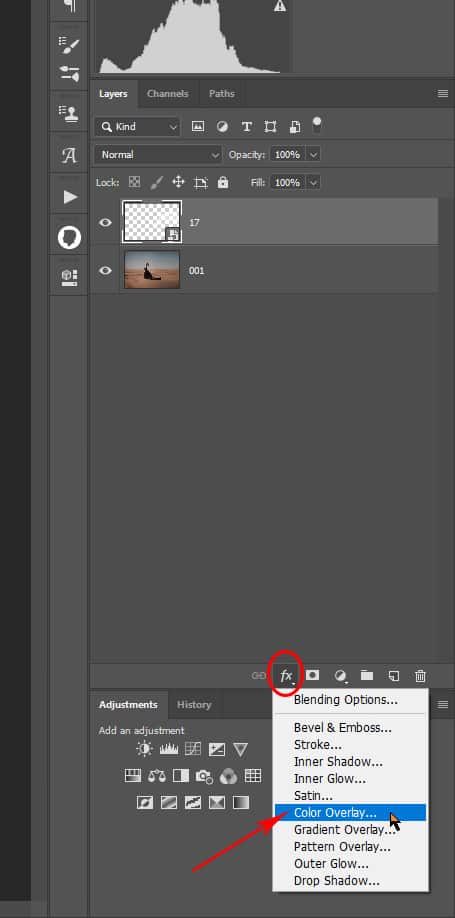Open the Actions panel play icon
The height and width of the screenshot is (918, 455).
70,197
